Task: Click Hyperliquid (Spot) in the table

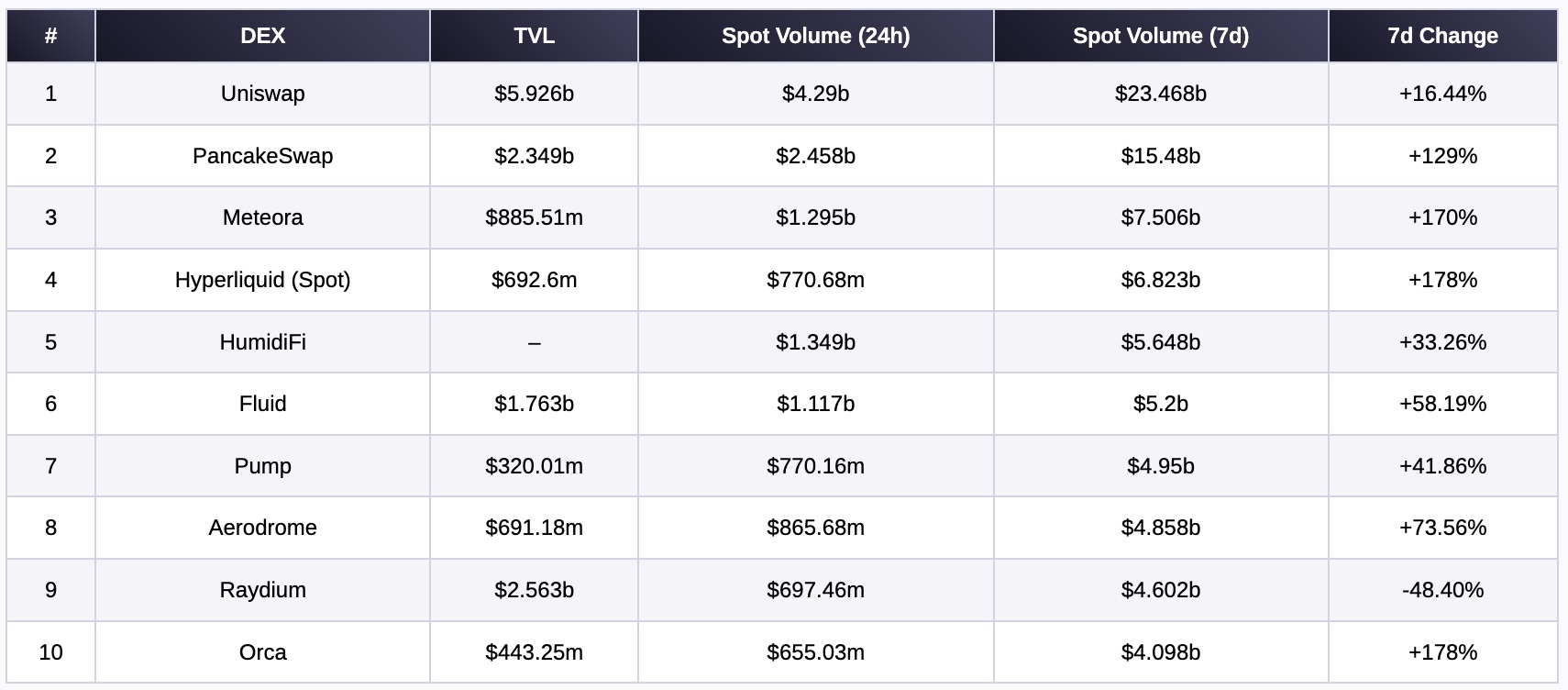Action: (x=262, y=280)
